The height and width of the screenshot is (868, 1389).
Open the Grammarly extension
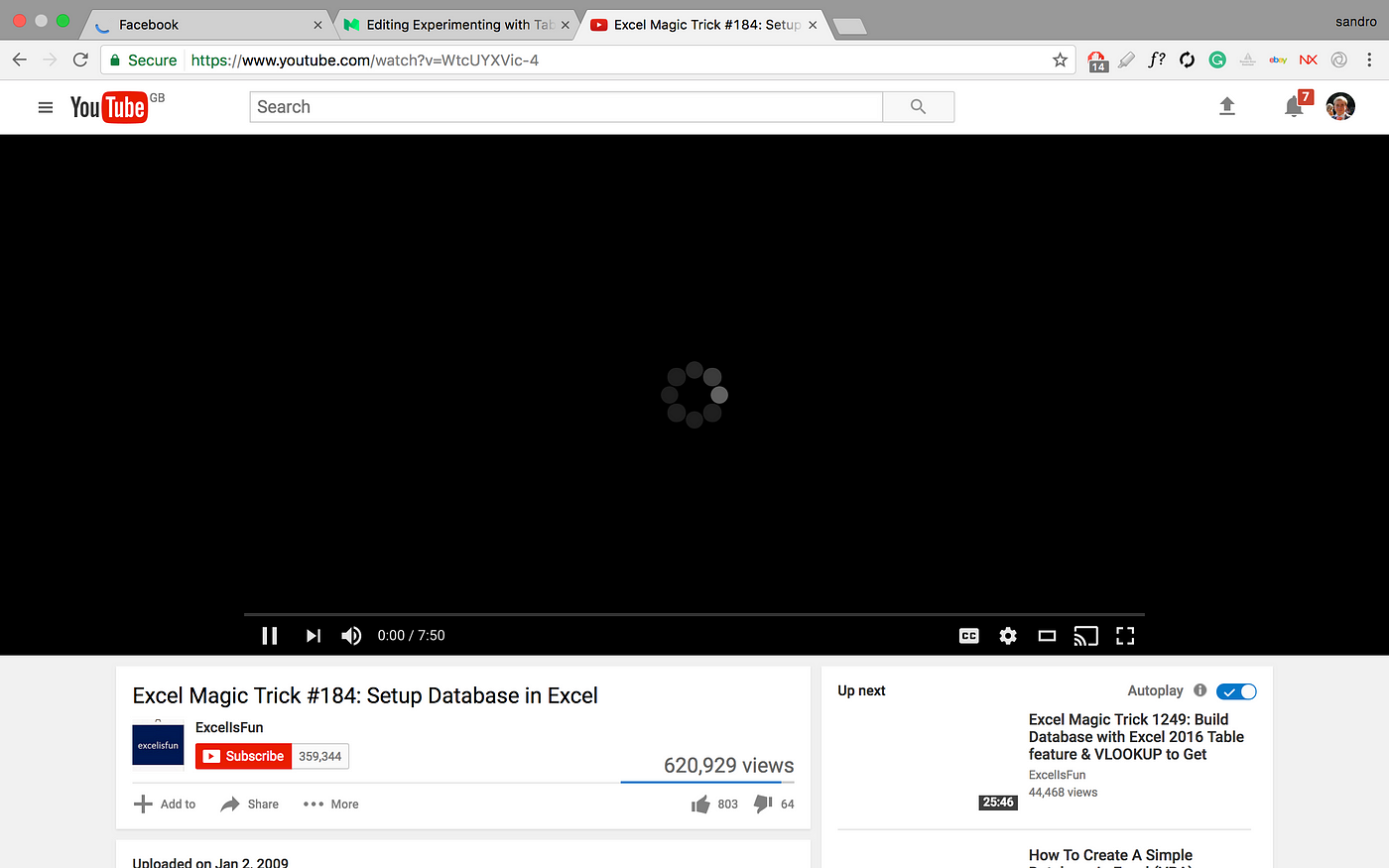click(x=1217, y=60)
